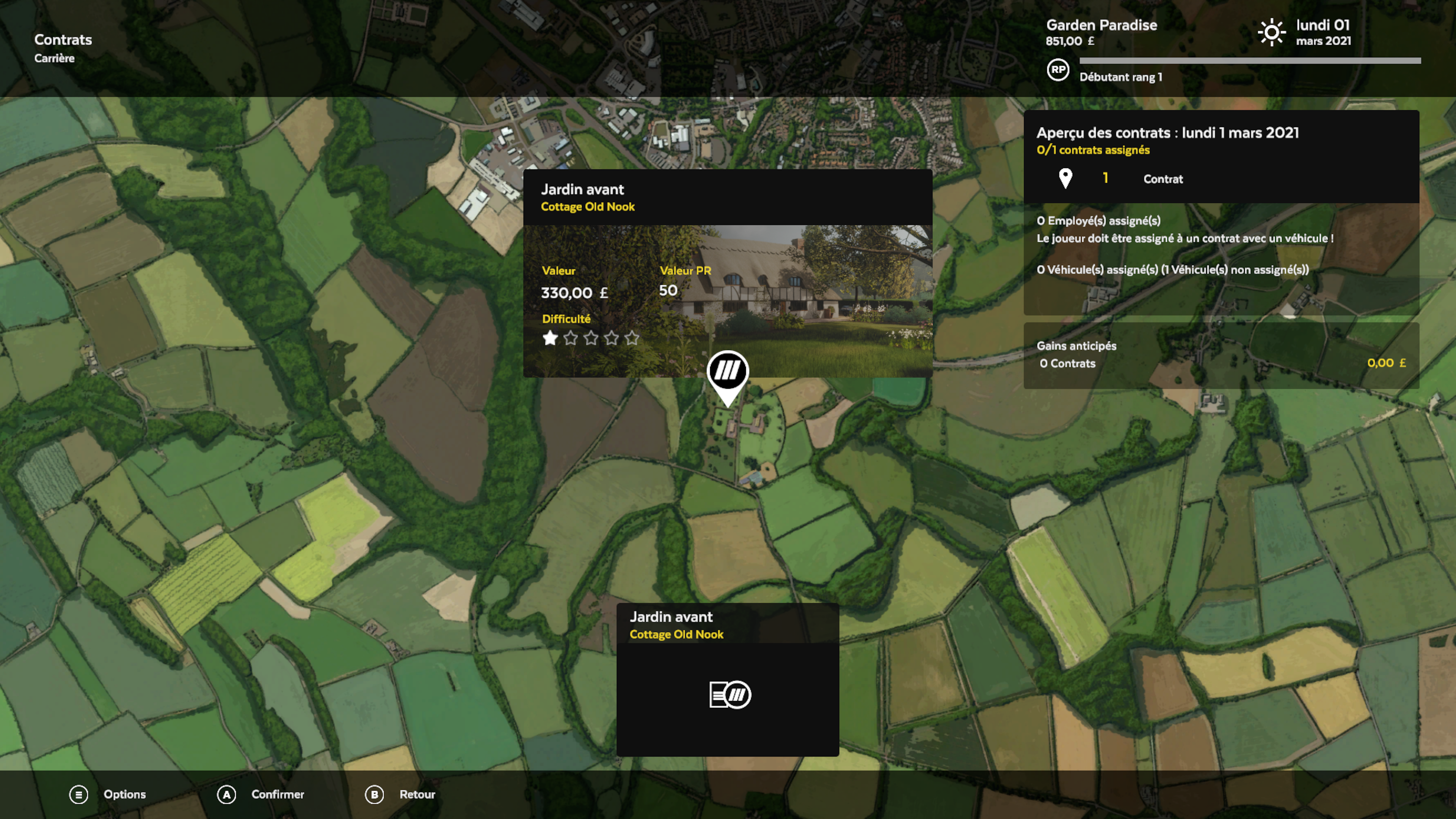Click the '330,00 £' contract value

click(x=574, y=293)
